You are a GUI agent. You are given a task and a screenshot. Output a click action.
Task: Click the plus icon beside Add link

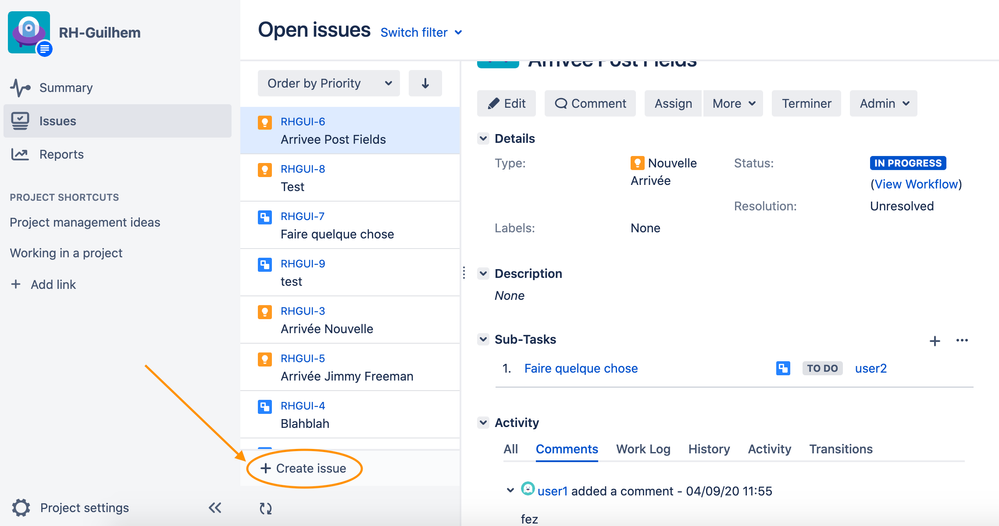tap(16, 284)
